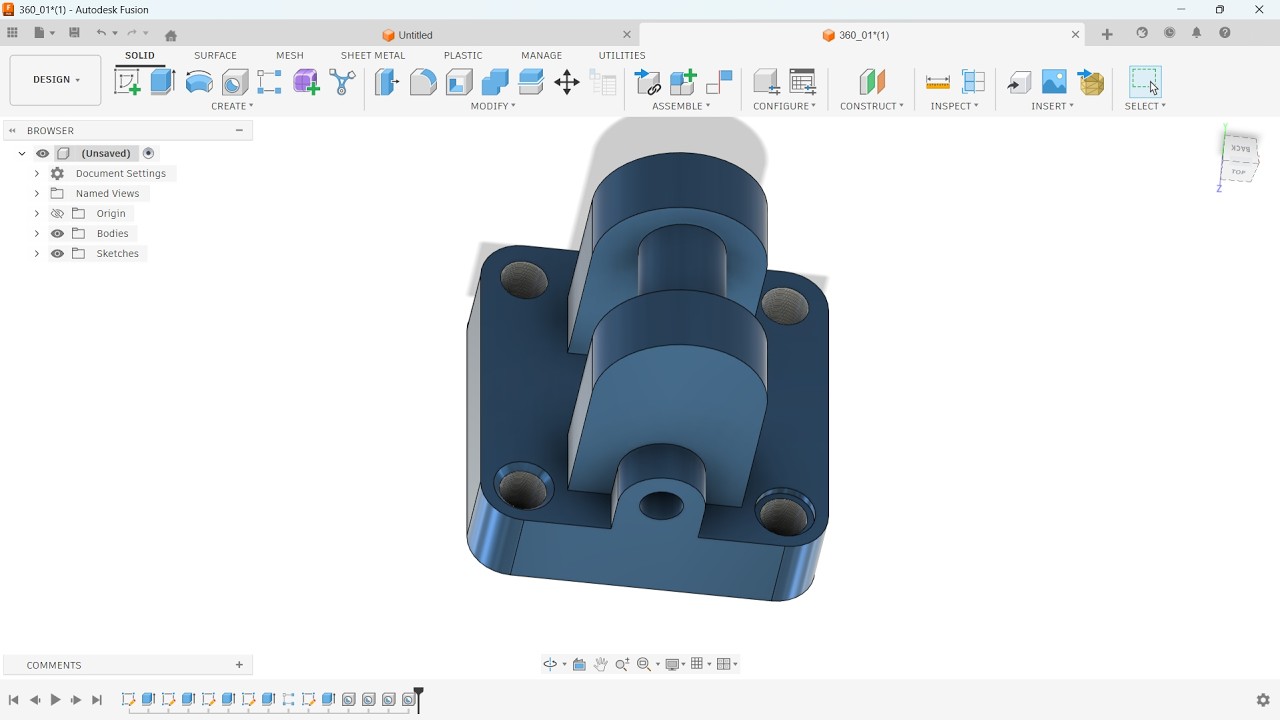Open the CREATE dropdown menu
Screen dimensions: 1280x720
232,106
